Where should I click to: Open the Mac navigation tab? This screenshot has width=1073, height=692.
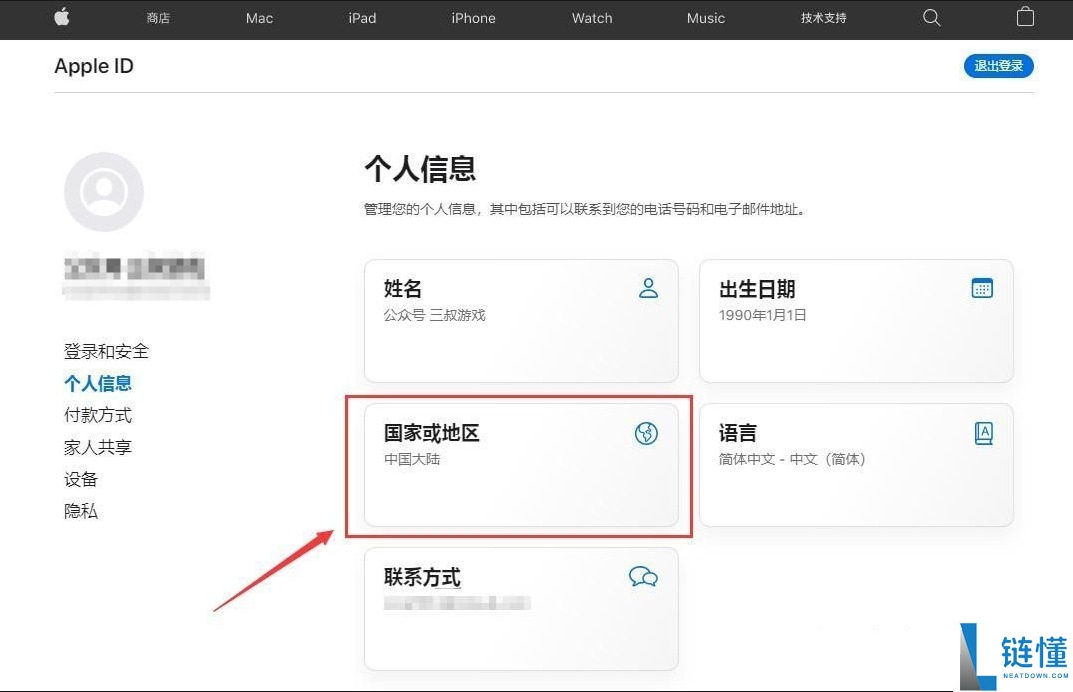(x=259, y=17)
